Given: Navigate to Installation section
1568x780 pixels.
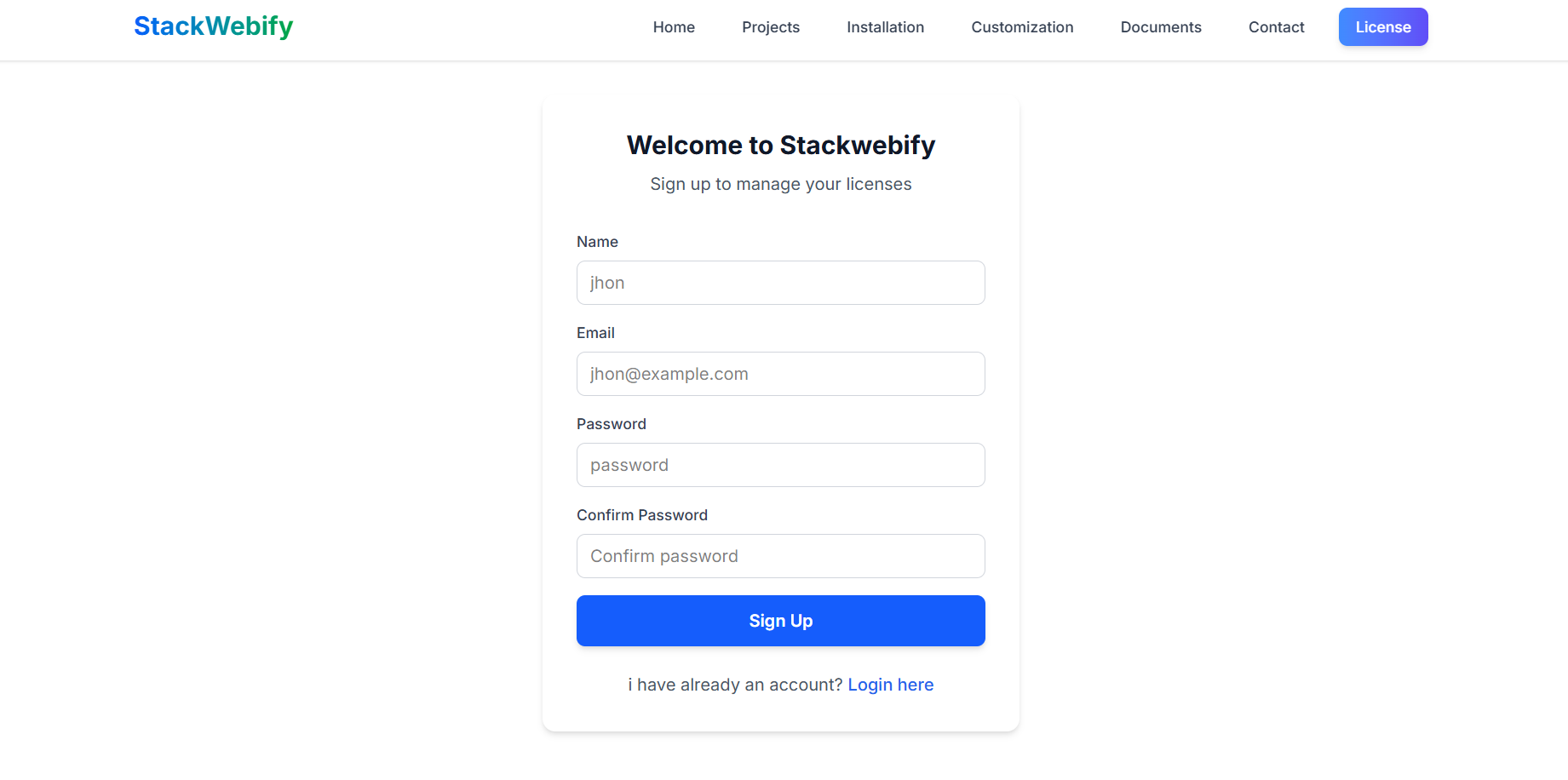Looking at the screenshot, I should pos(885,27).
